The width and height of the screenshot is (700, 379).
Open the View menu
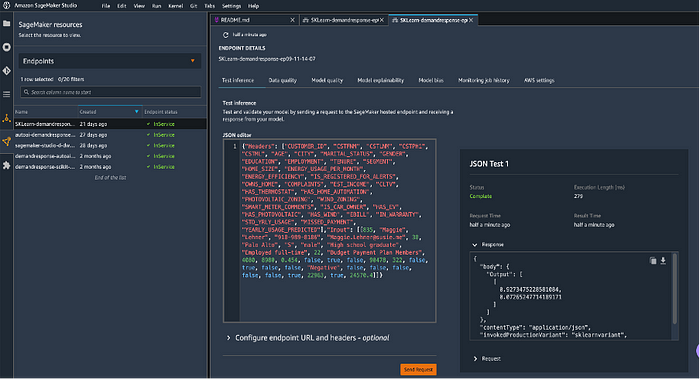[139, 6]
